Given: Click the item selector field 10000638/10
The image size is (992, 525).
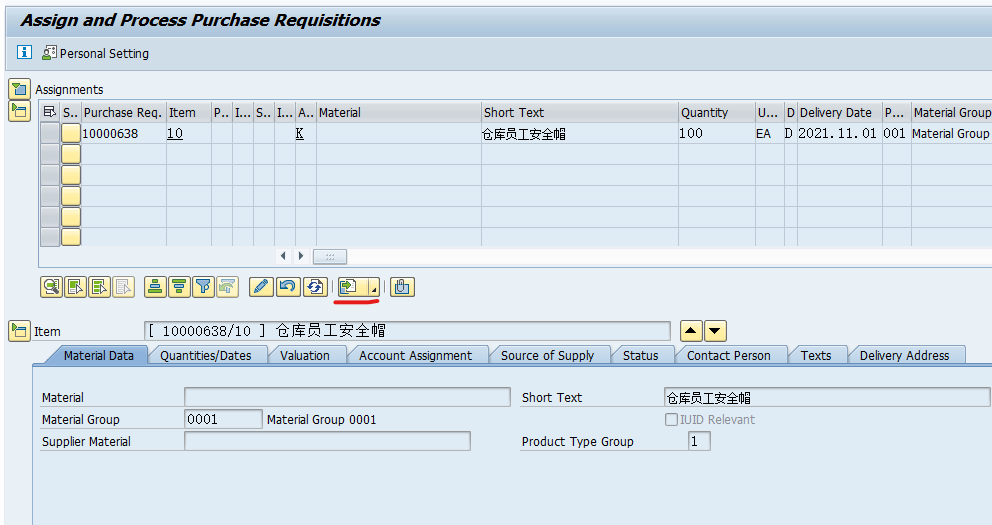Looking at the screenshot, I should point(407,331).
